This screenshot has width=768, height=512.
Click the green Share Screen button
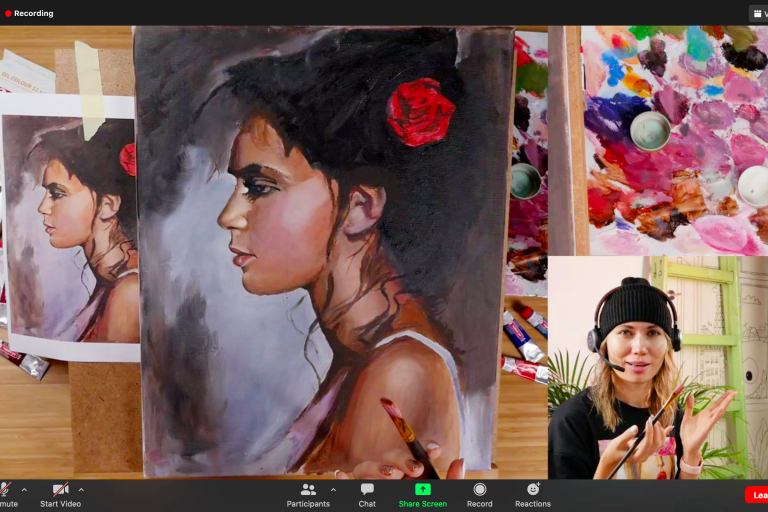[423, 495]
